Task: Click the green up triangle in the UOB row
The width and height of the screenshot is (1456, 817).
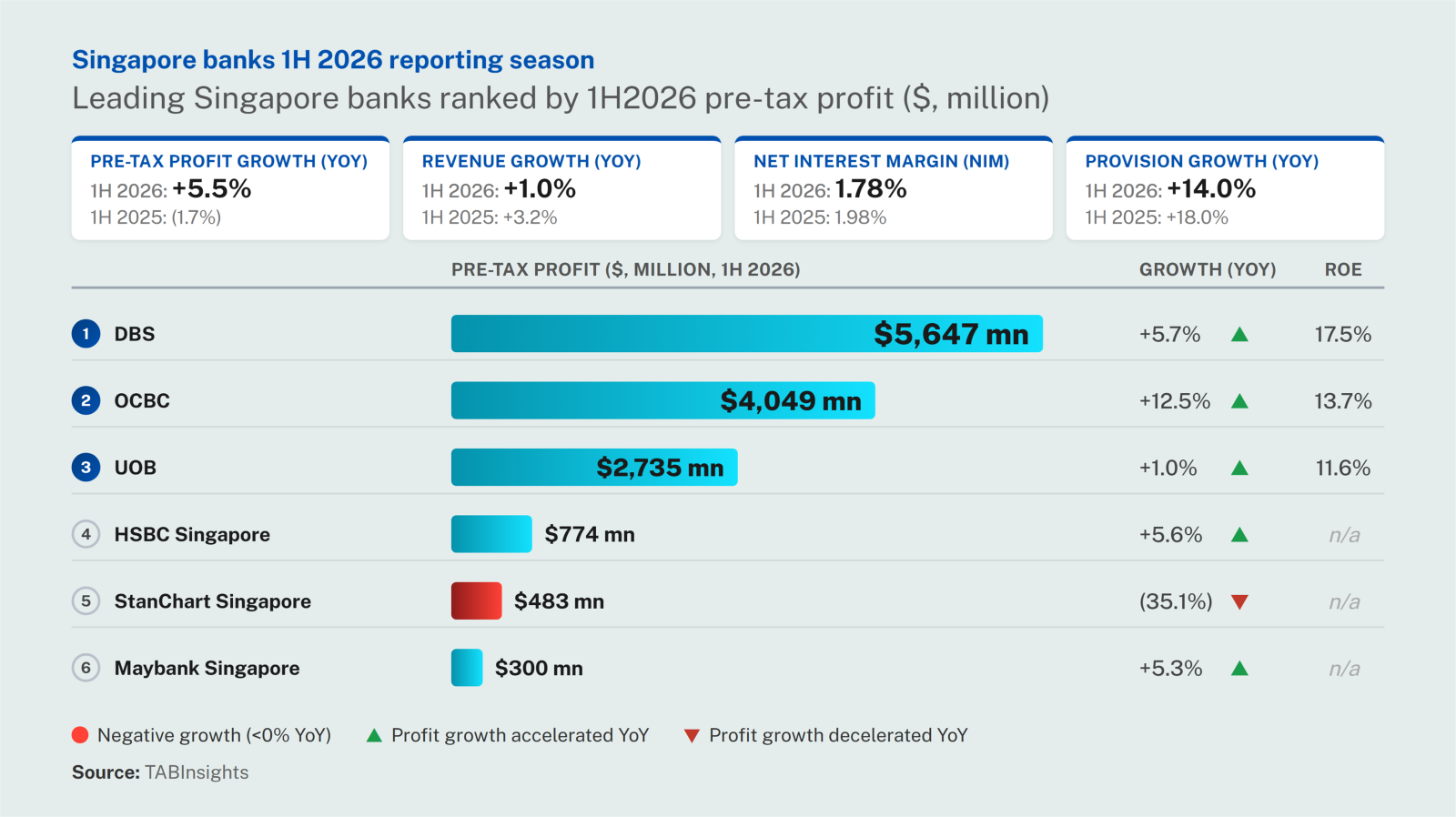Action: (1239, 468)
